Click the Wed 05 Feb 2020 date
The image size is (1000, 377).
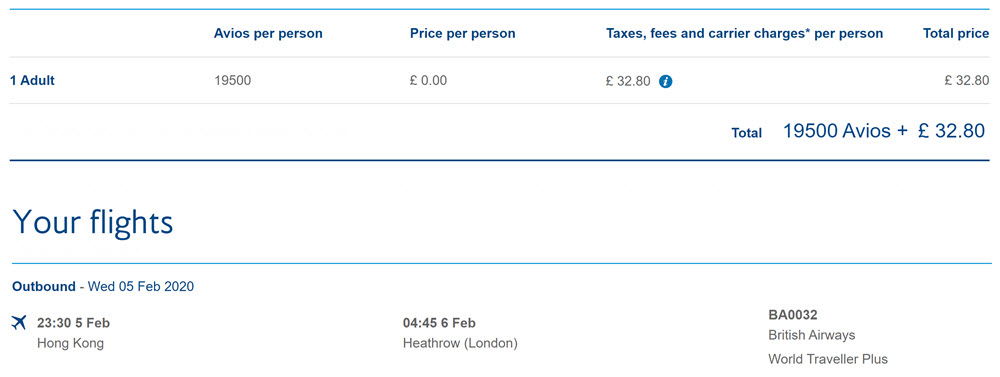tap(141, 286)
